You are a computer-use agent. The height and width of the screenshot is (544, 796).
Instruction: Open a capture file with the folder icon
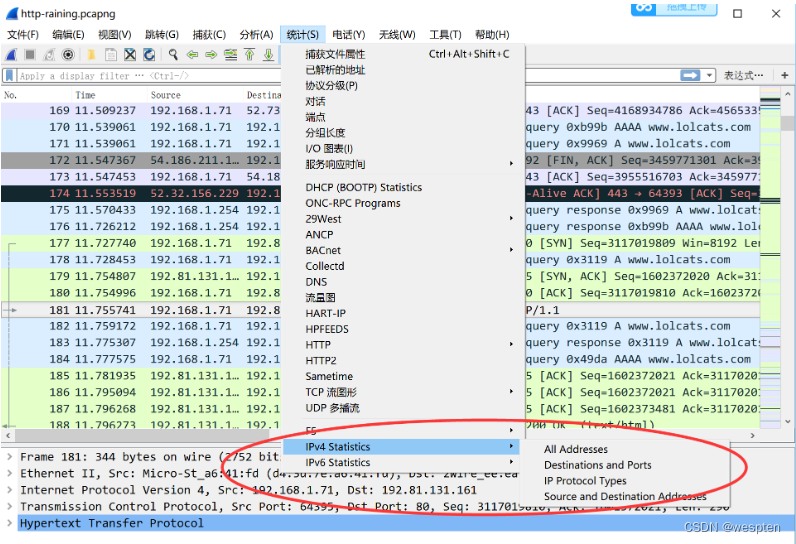tap(92, 55)
